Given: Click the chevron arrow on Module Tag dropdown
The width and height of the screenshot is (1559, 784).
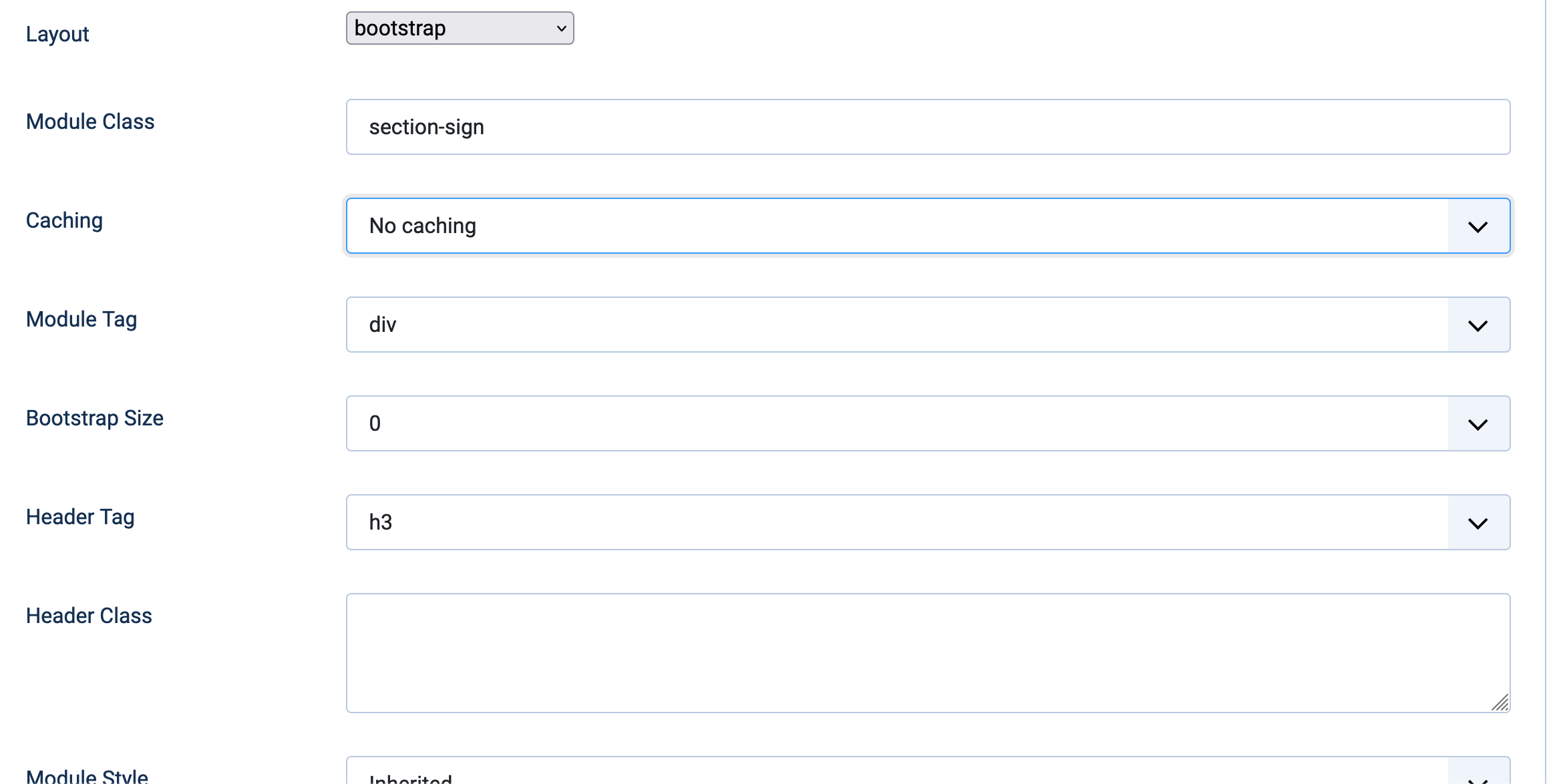Looking at the screenshot, I should [x=1478, y=325].
